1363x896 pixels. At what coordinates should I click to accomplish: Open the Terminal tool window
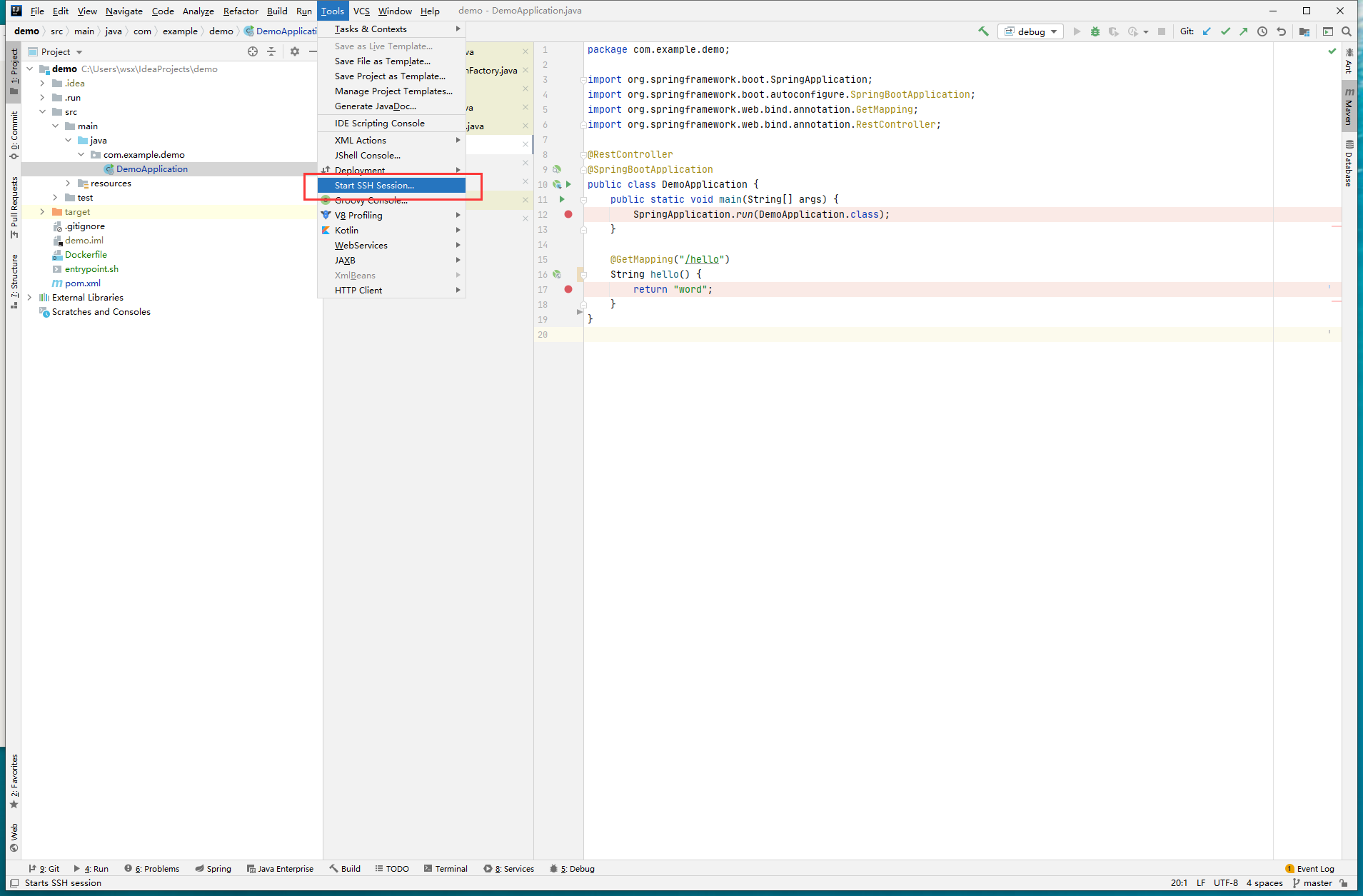point(446,869)
